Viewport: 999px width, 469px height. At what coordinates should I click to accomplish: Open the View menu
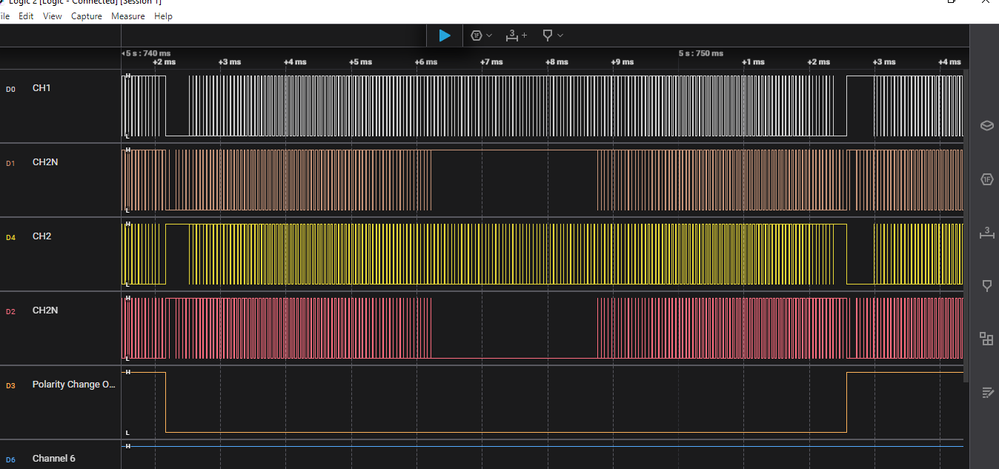click(52, 17)
